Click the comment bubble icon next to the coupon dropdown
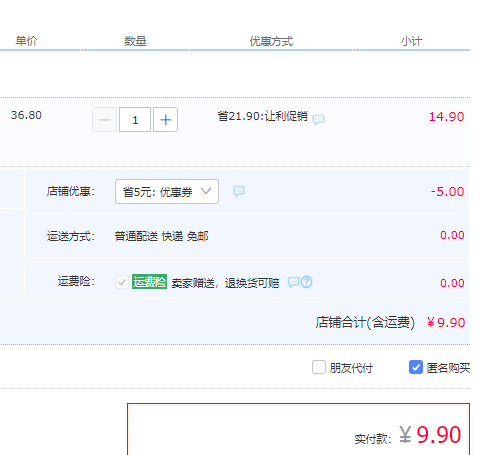 (239, 191)
